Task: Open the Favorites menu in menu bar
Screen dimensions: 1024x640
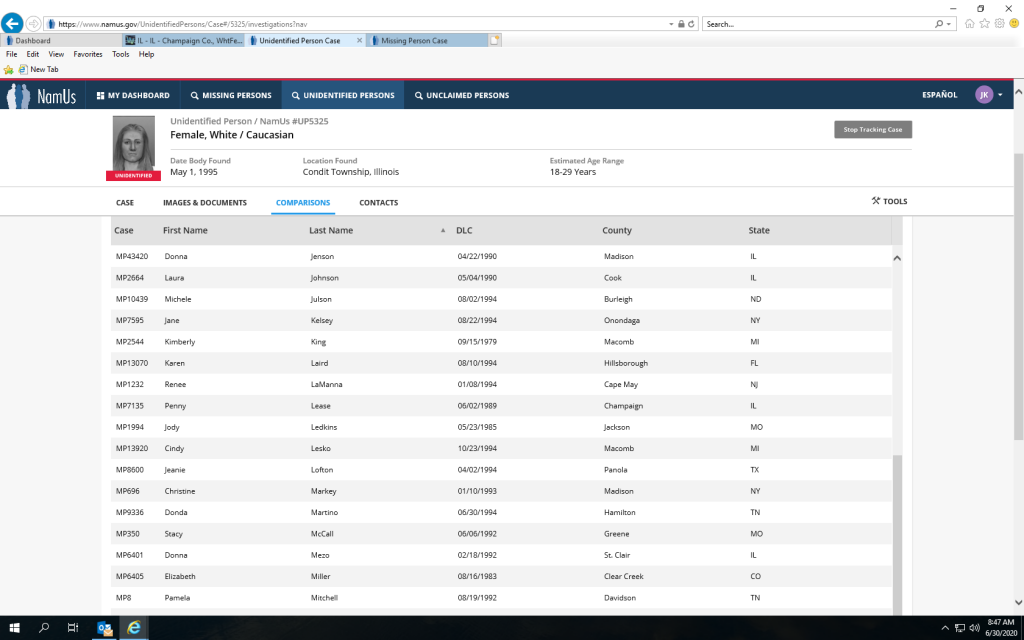Action: [x=88, y=54]
